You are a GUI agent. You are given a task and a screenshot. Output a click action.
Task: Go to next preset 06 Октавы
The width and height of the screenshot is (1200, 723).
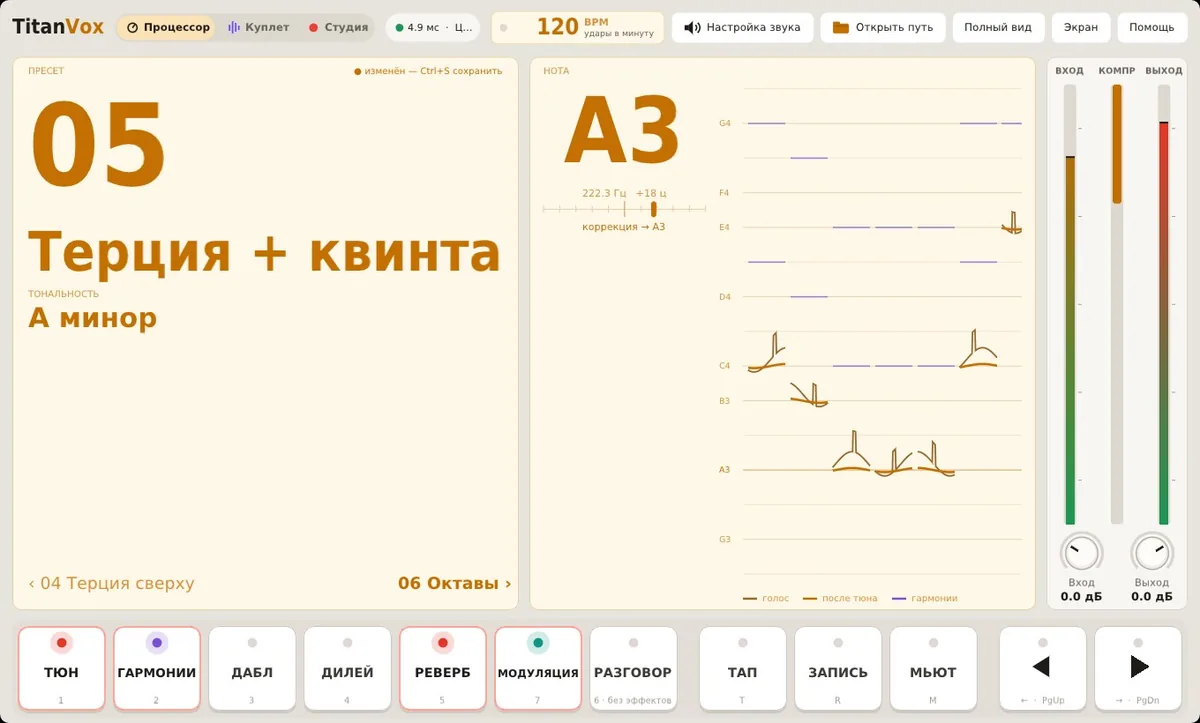click(454, 583)
